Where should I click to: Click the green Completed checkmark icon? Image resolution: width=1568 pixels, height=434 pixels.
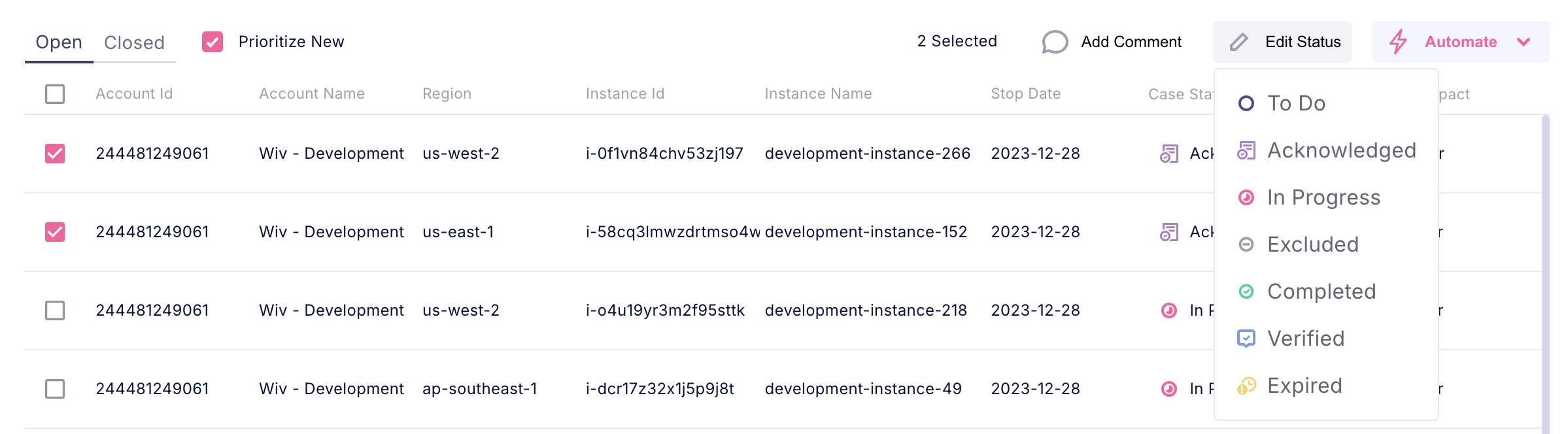point(1246,292)
